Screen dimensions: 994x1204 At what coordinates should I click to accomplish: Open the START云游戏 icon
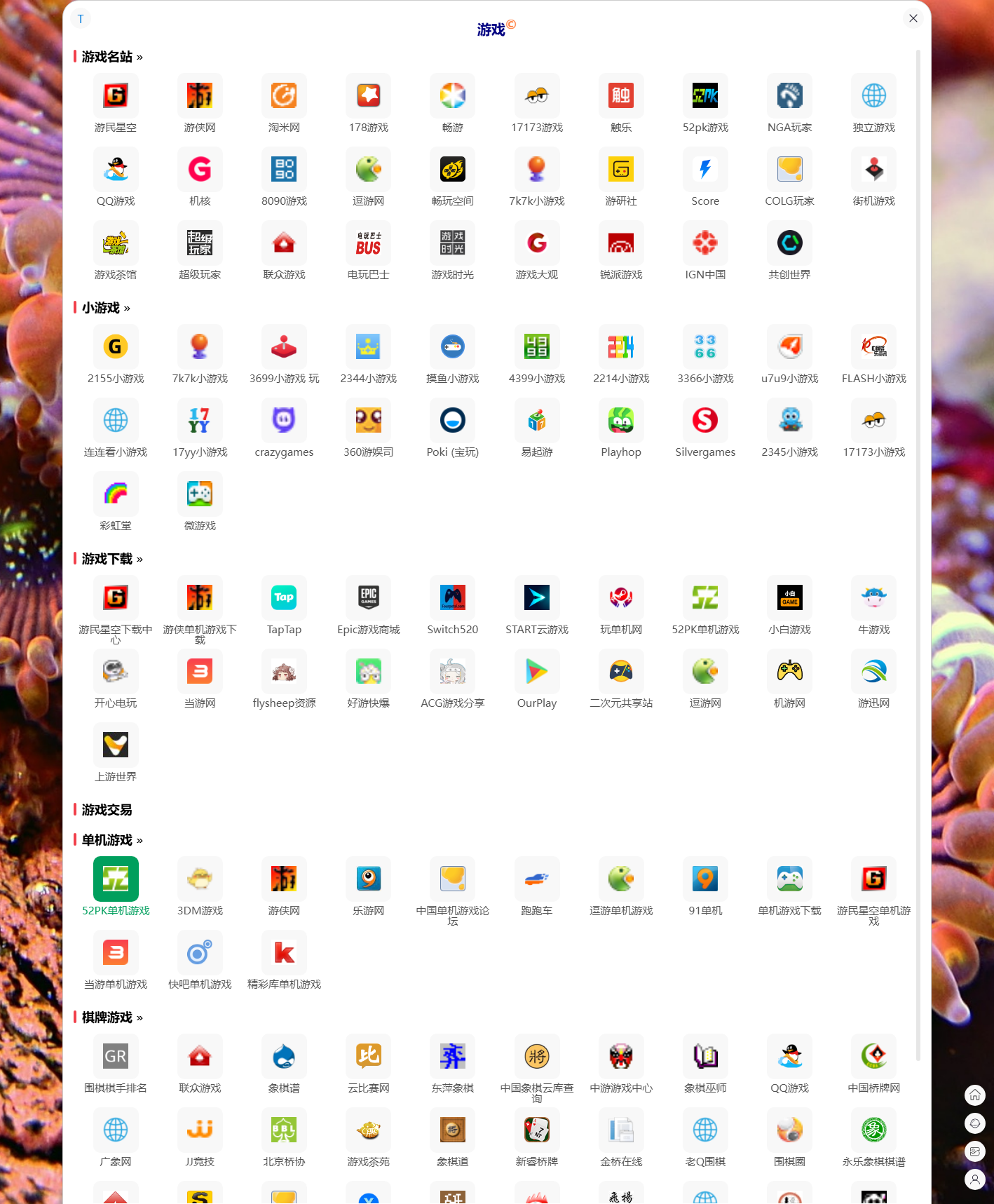click(x=536, y=598)
